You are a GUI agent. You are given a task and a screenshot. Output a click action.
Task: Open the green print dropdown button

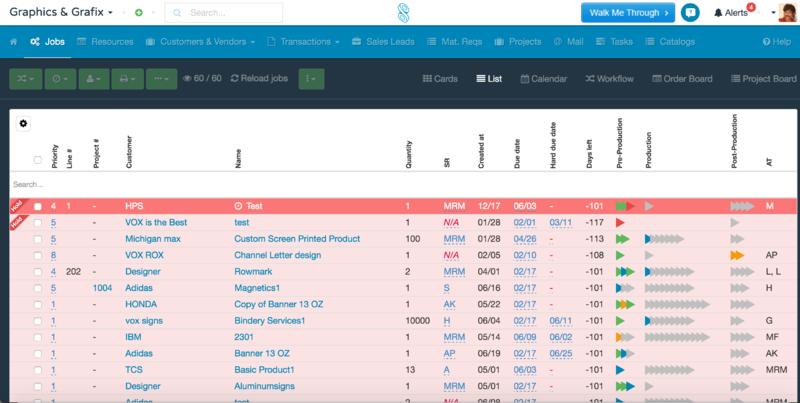coord(128,79)
